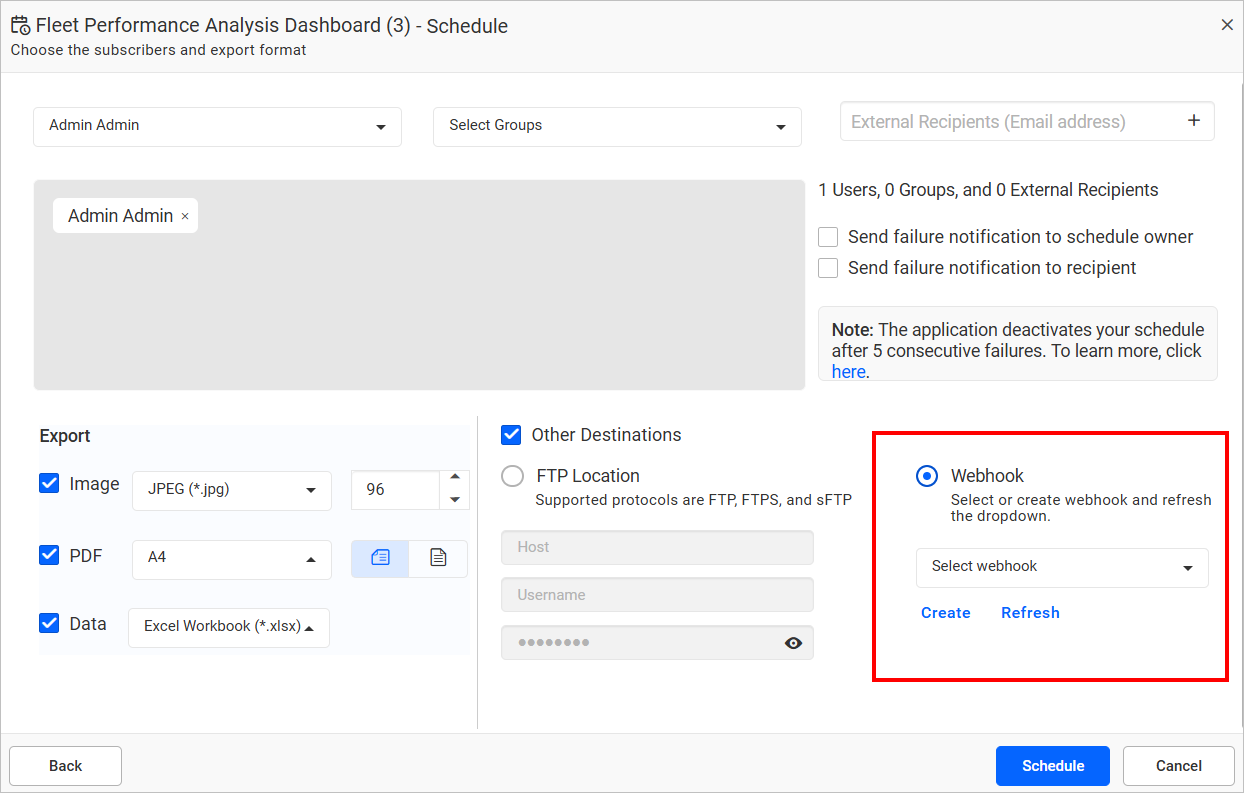The image size is (1244, 793).
Task: Click the schedule calendar icon in the header
Action: click(x=21, y=25)
